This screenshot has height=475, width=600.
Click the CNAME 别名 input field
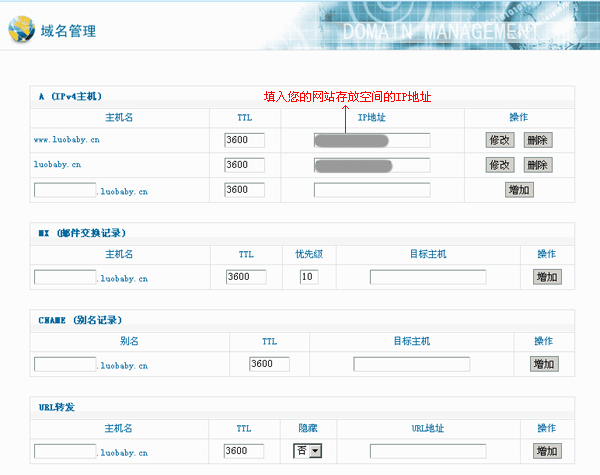click(x=65, y=364)
